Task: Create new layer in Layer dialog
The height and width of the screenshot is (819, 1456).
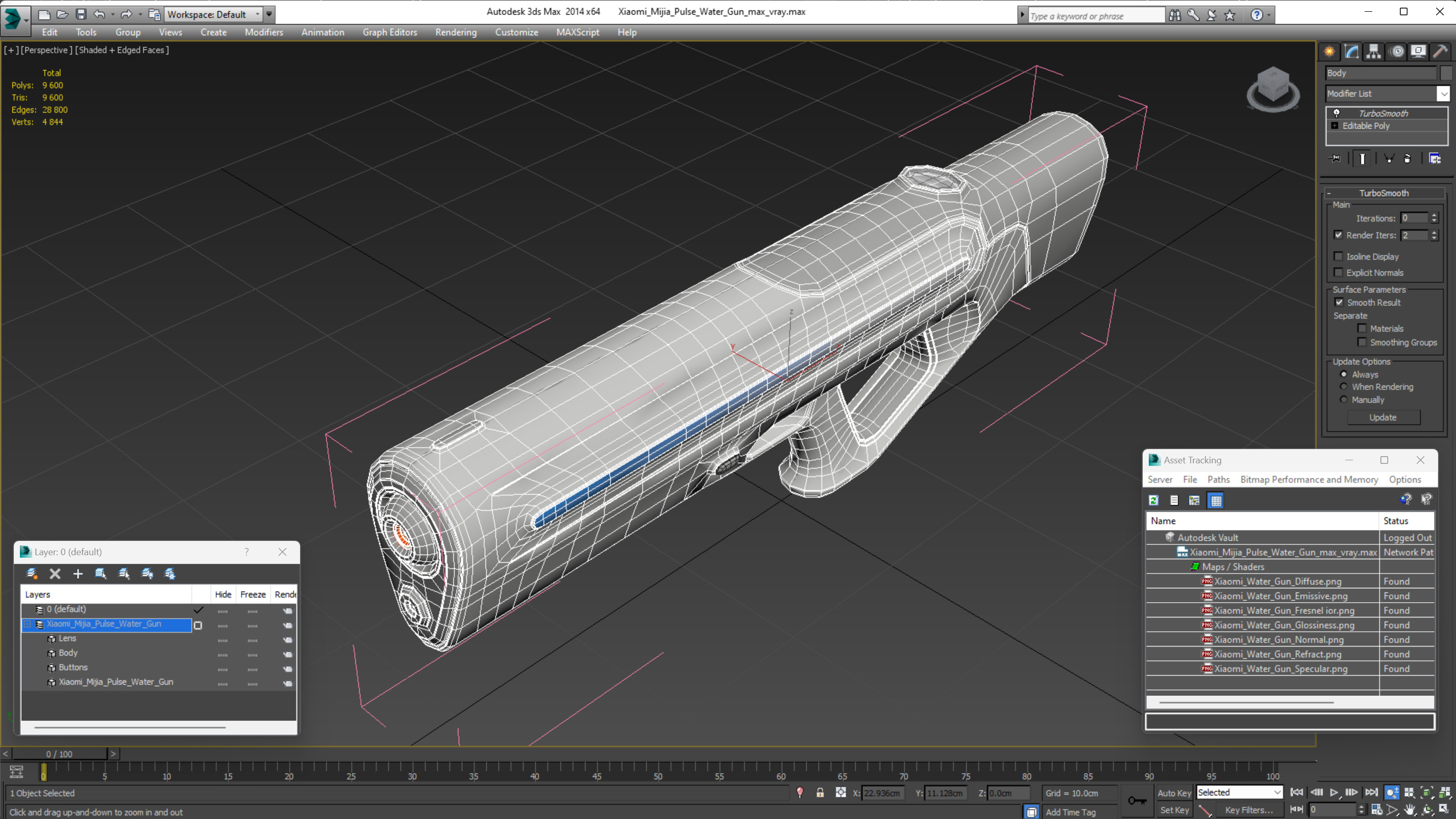Action: click(32, 574)
